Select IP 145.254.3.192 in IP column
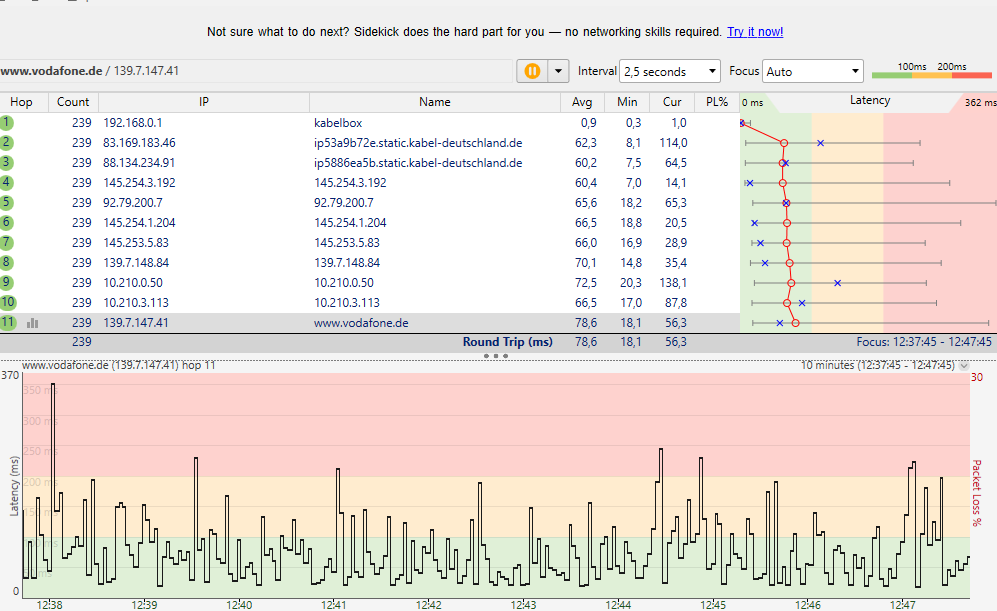The width and height of the screenshot is (997, 611). (x=139, y=183)
